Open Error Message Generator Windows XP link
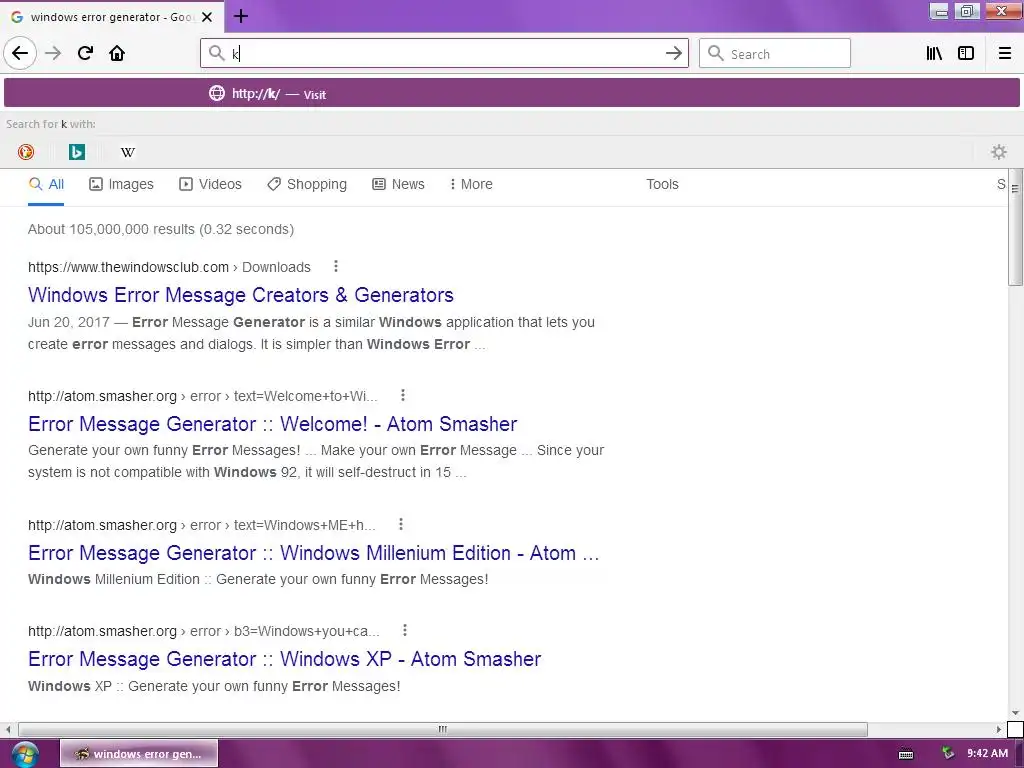Viewport: 1024px width, 768px height. pos(284,659)
